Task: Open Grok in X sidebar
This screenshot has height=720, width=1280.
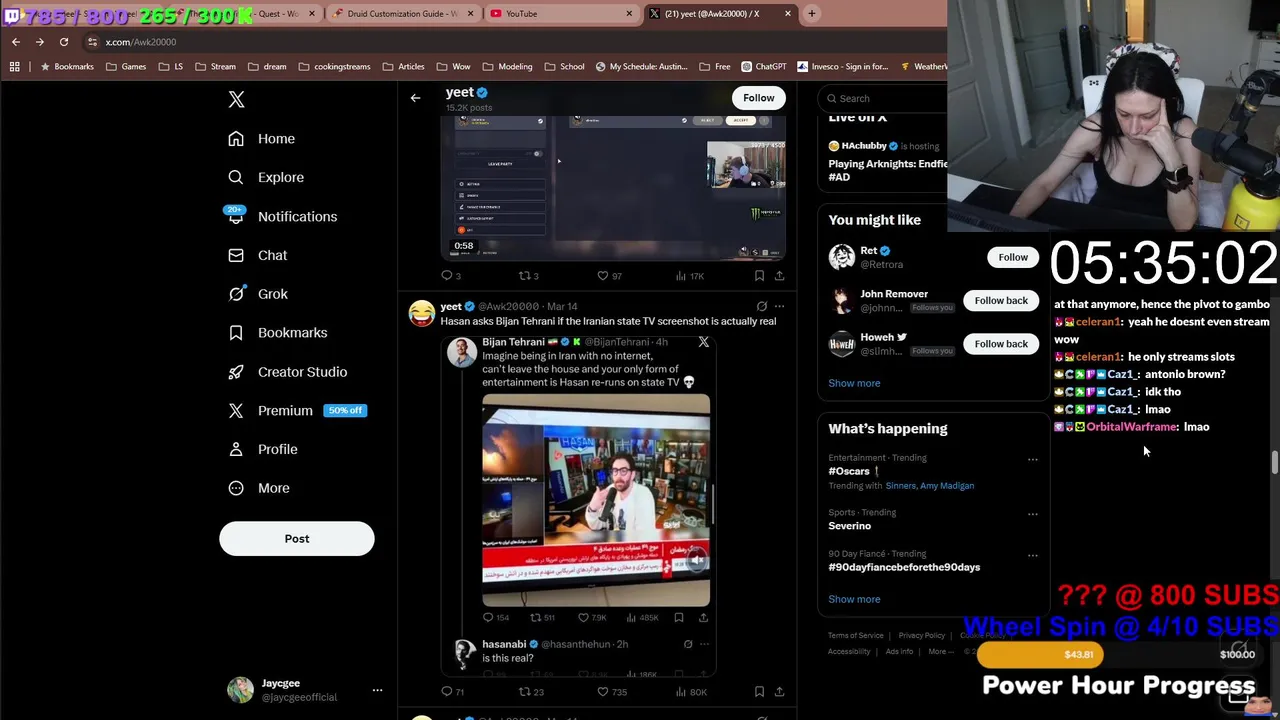Action: (257, 294)
